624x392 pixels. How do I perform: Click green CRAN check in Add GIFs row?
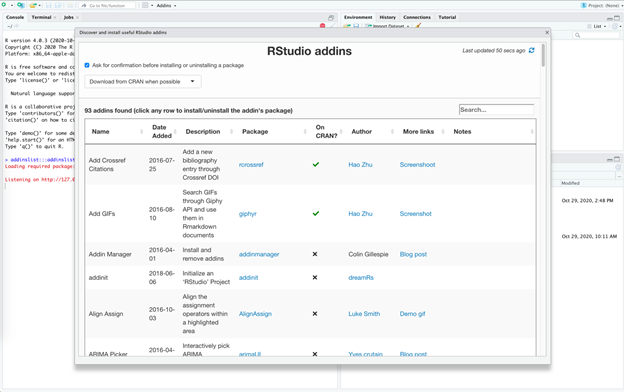pyautogui.click(x=316, y=214)
